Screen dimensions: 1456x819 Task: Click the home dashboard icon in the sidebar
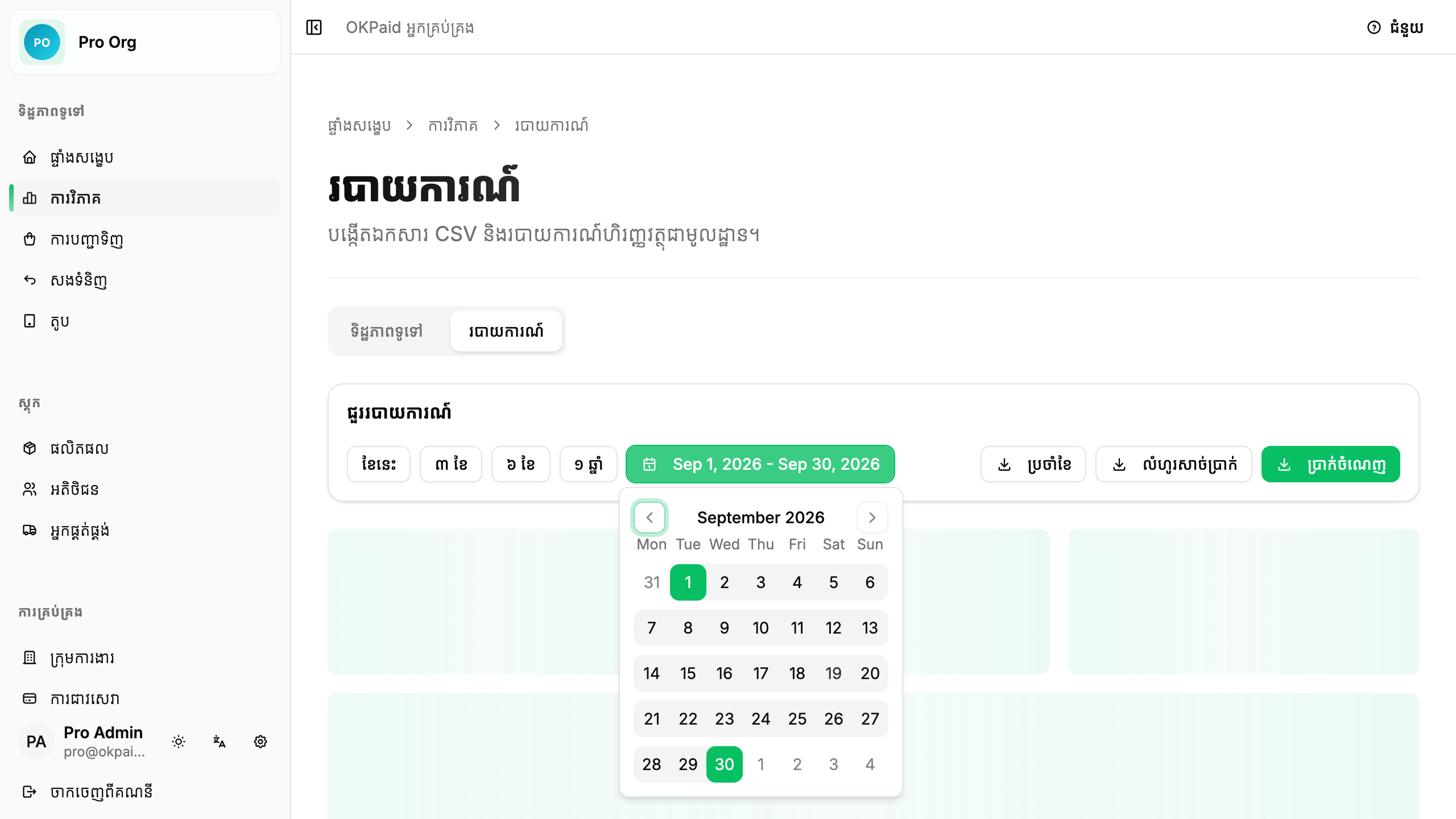point(30,158)
